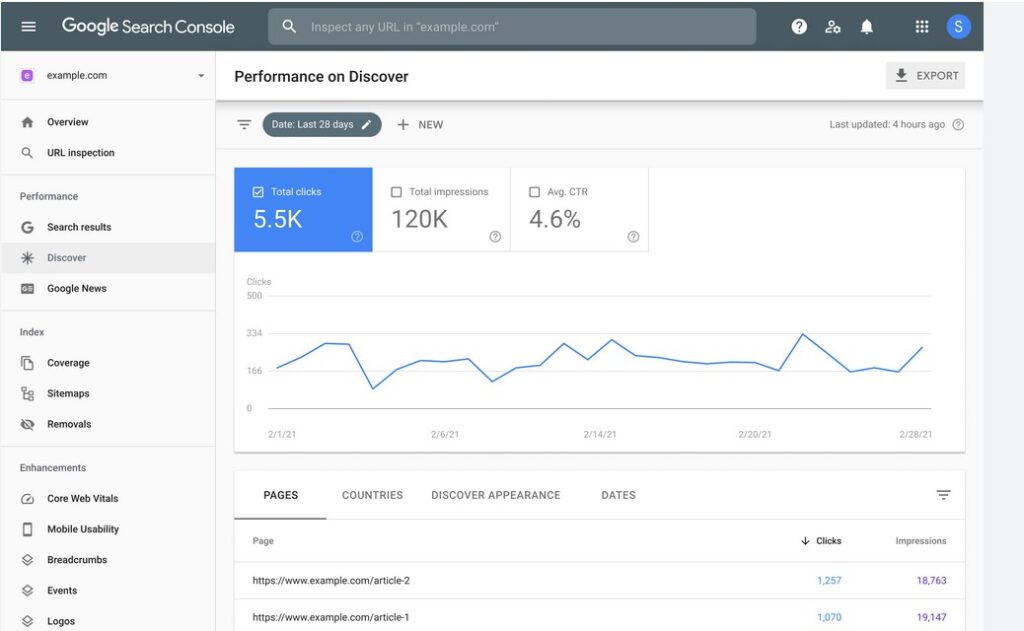
Task: Select the Pages tab
Action: tap(281, 496)
